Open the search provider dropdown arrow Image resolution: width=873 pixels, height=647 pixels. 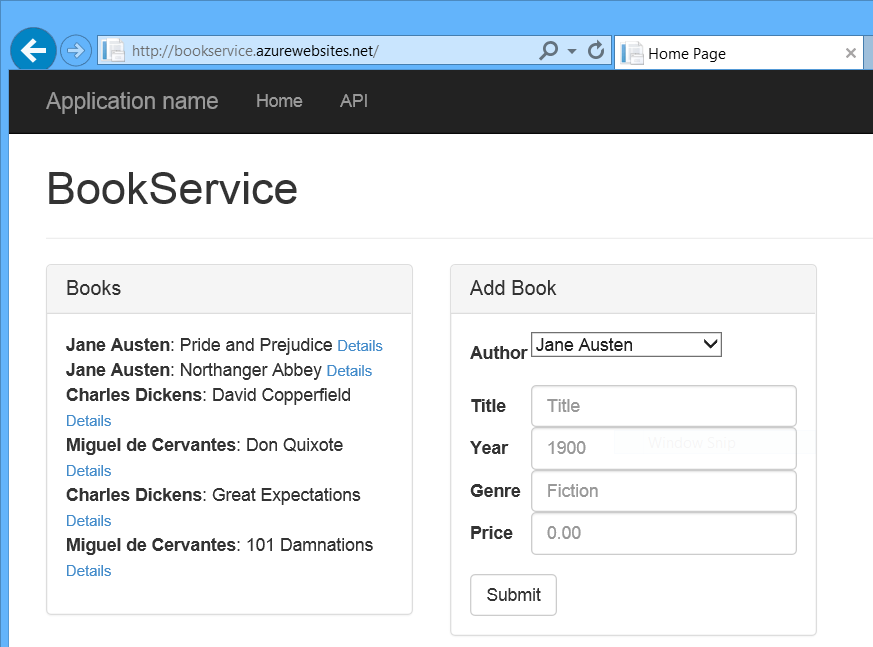pos(570,50)
